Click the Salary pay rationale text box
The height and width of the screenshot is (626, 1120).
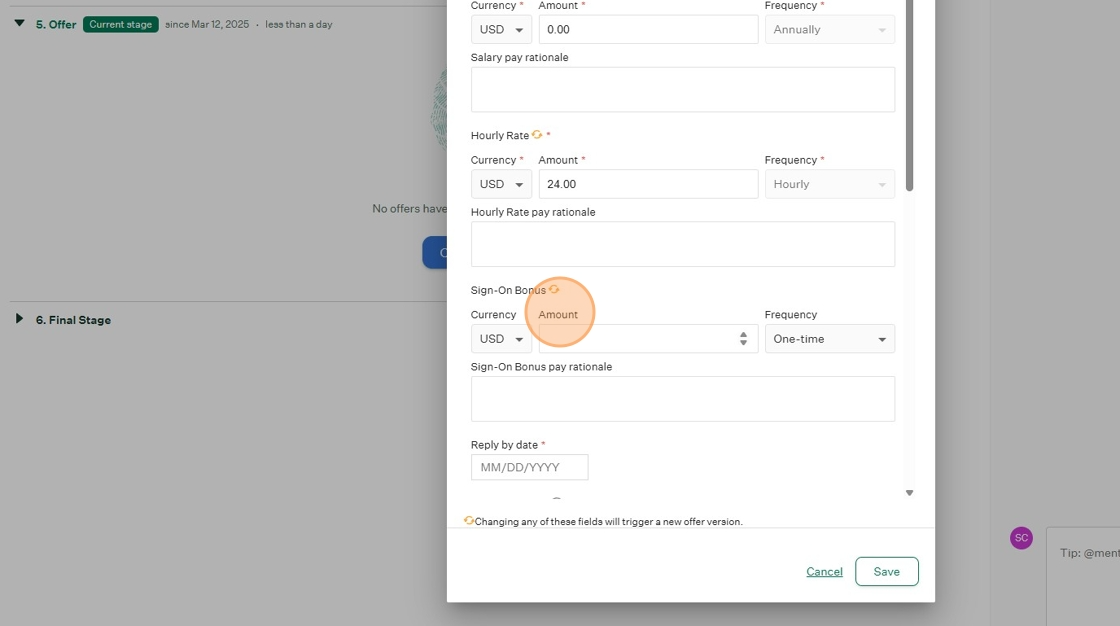coord(682,89)
